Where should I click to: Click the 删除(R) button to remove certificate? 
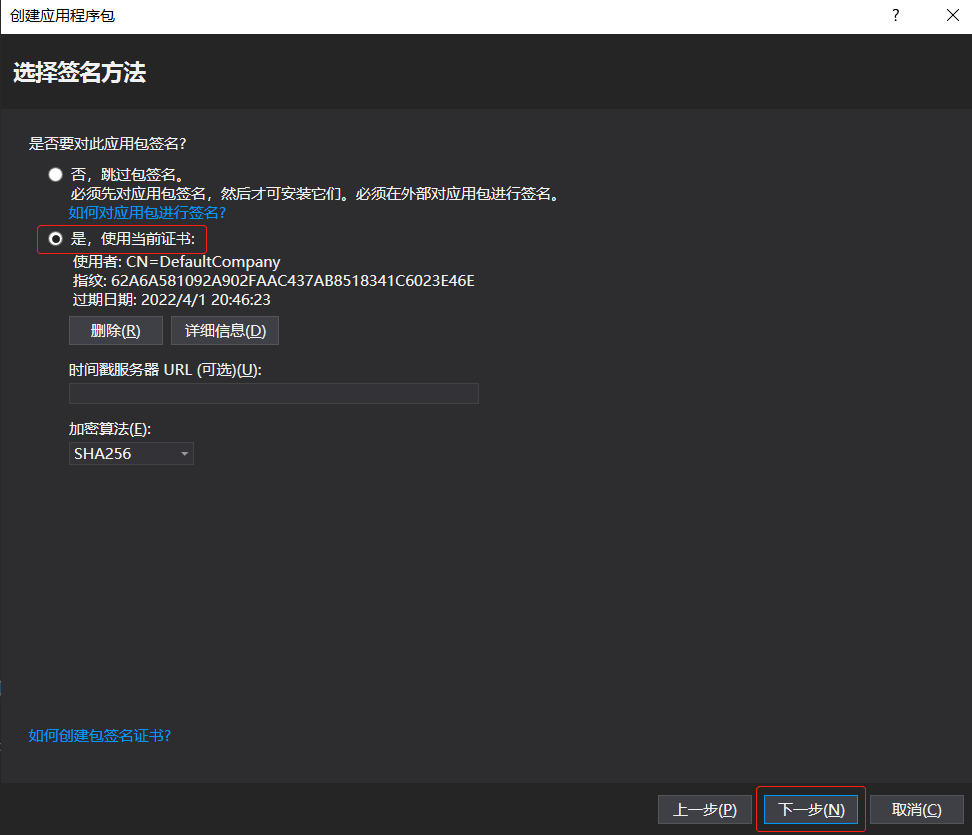tap(115, 330)
